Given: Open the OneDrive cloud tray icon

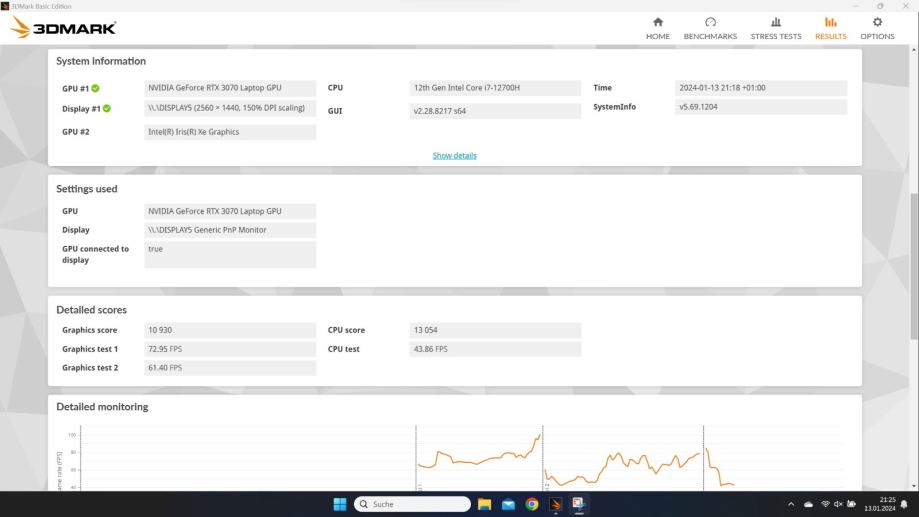Looking at the screenshot, I should pos(808,504).
